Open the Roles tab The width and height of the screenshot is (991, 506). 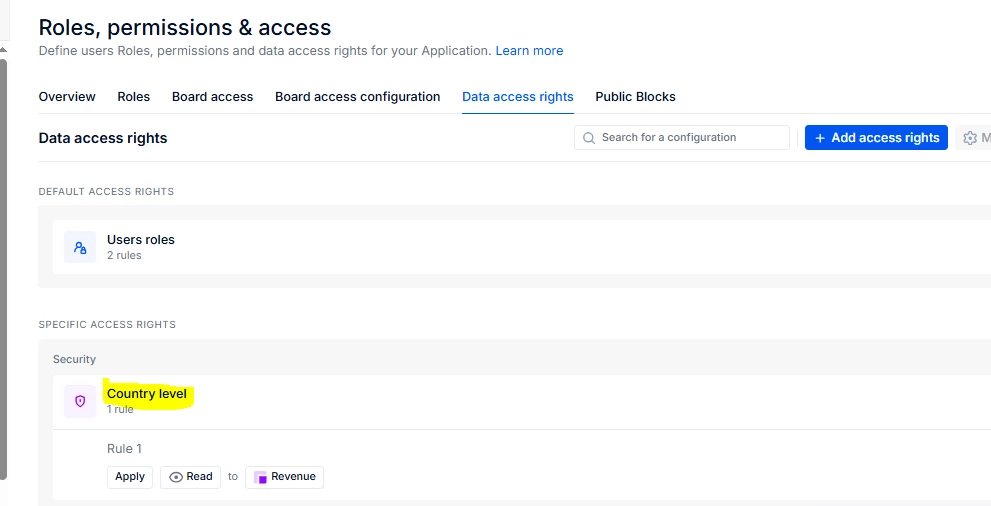133,97
